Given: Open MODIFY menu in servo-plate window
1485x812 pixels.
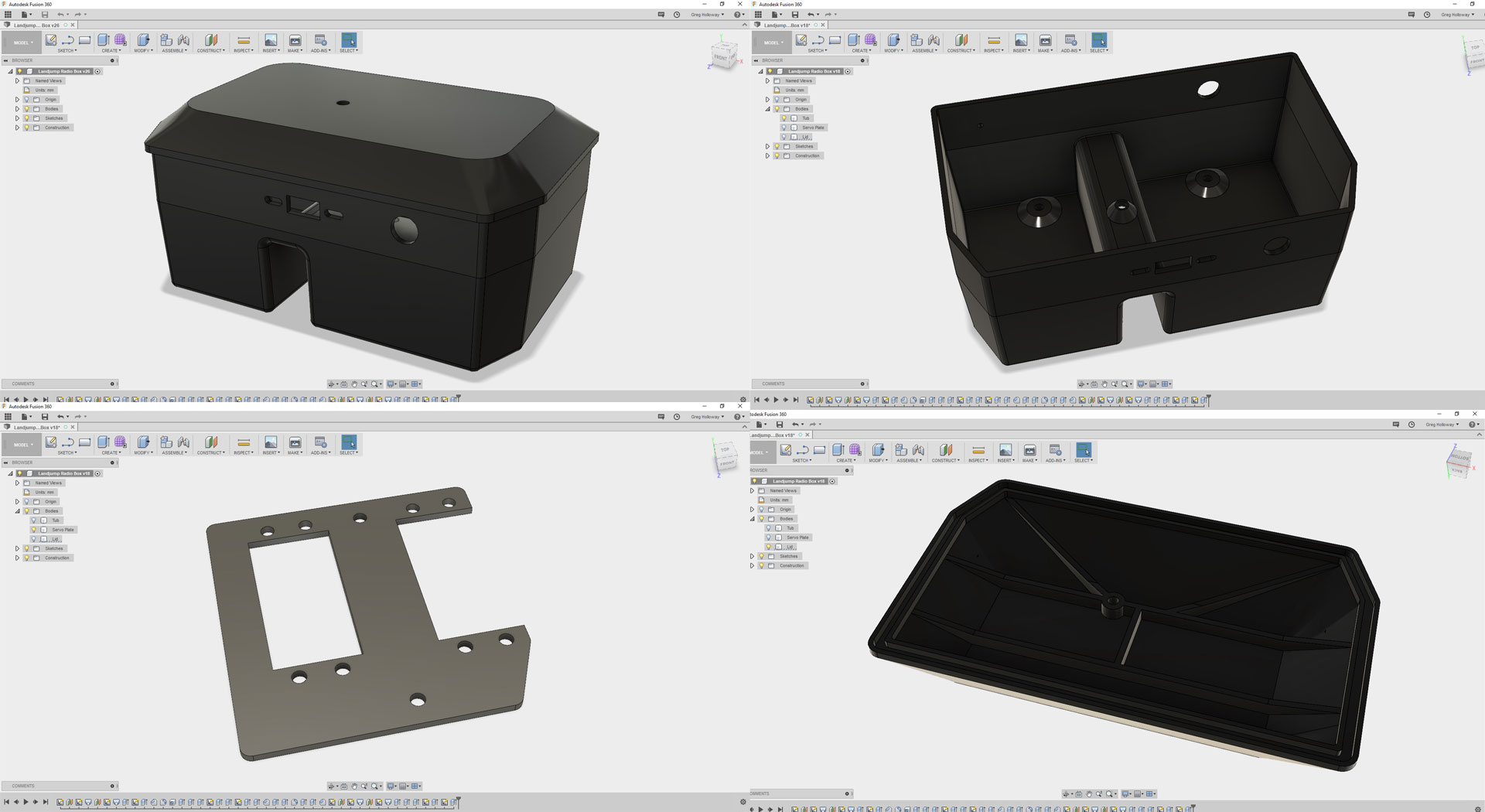Looking at the screenshot, I should point(143,453).
